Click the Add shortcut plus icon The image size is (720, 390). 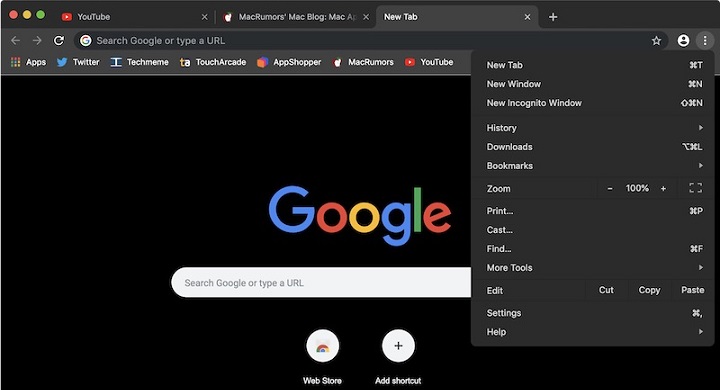[398, 346]
